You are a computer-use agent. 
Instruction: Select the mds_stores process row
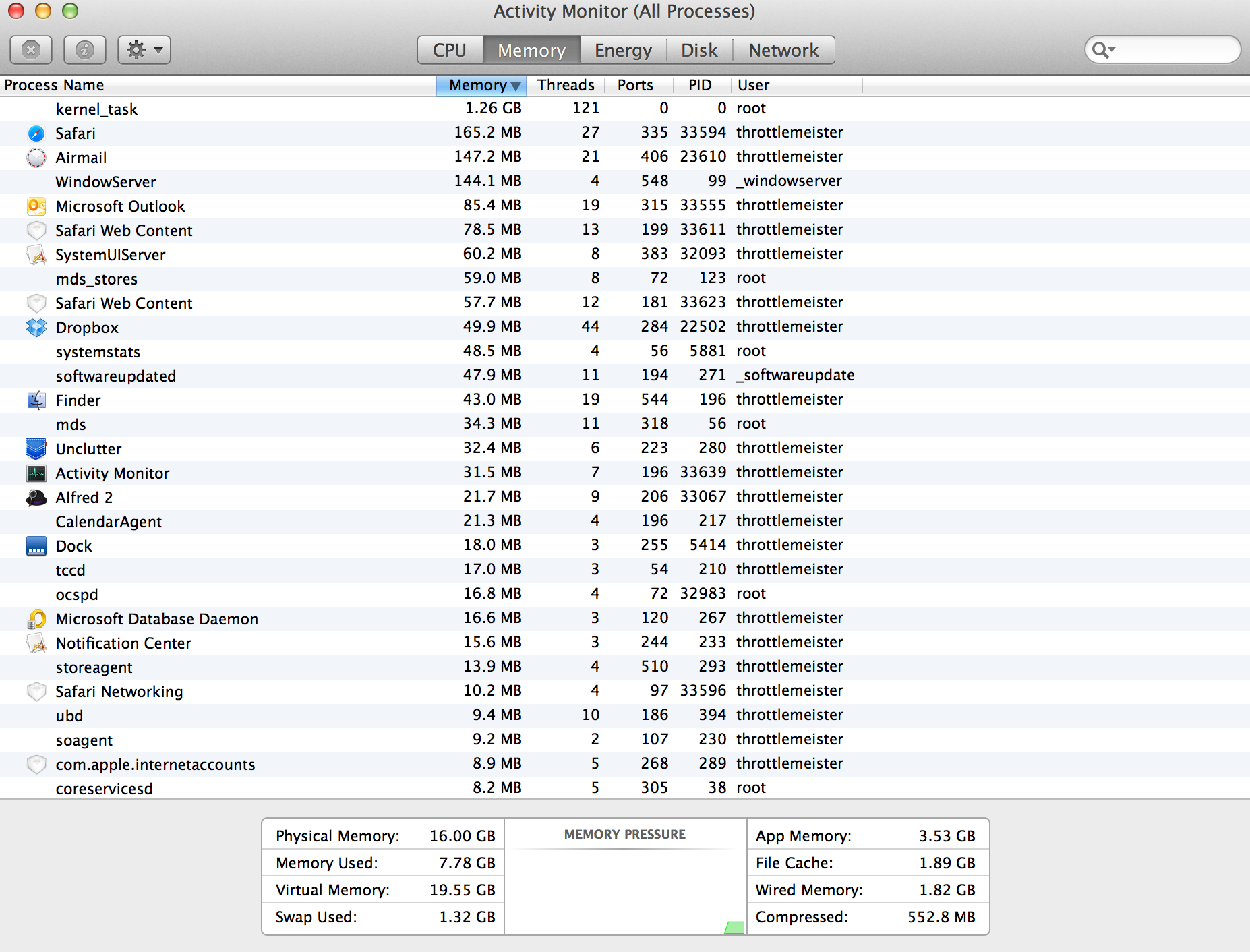click(625, 279)
